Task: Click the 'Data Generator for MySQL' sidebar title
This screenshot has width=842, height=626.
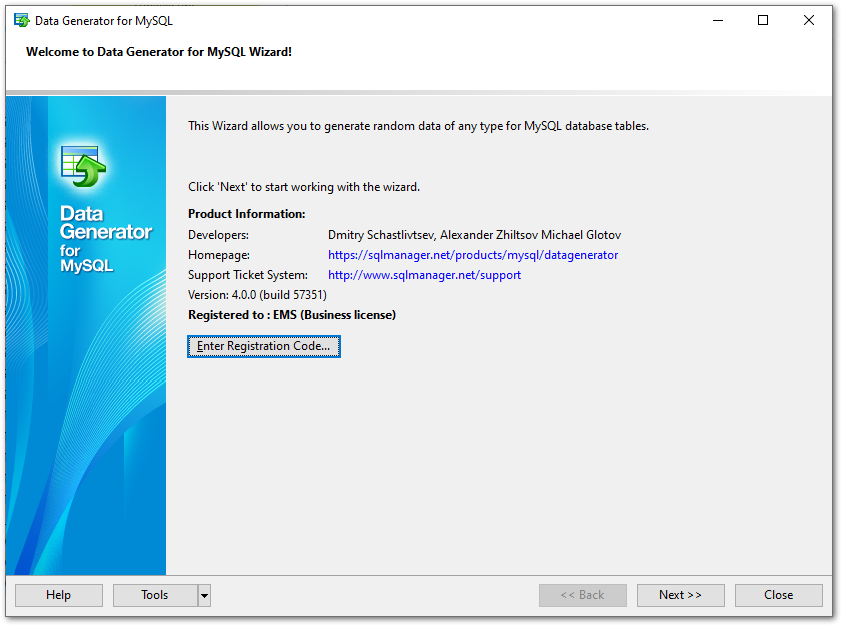Action: pos(106,239)
